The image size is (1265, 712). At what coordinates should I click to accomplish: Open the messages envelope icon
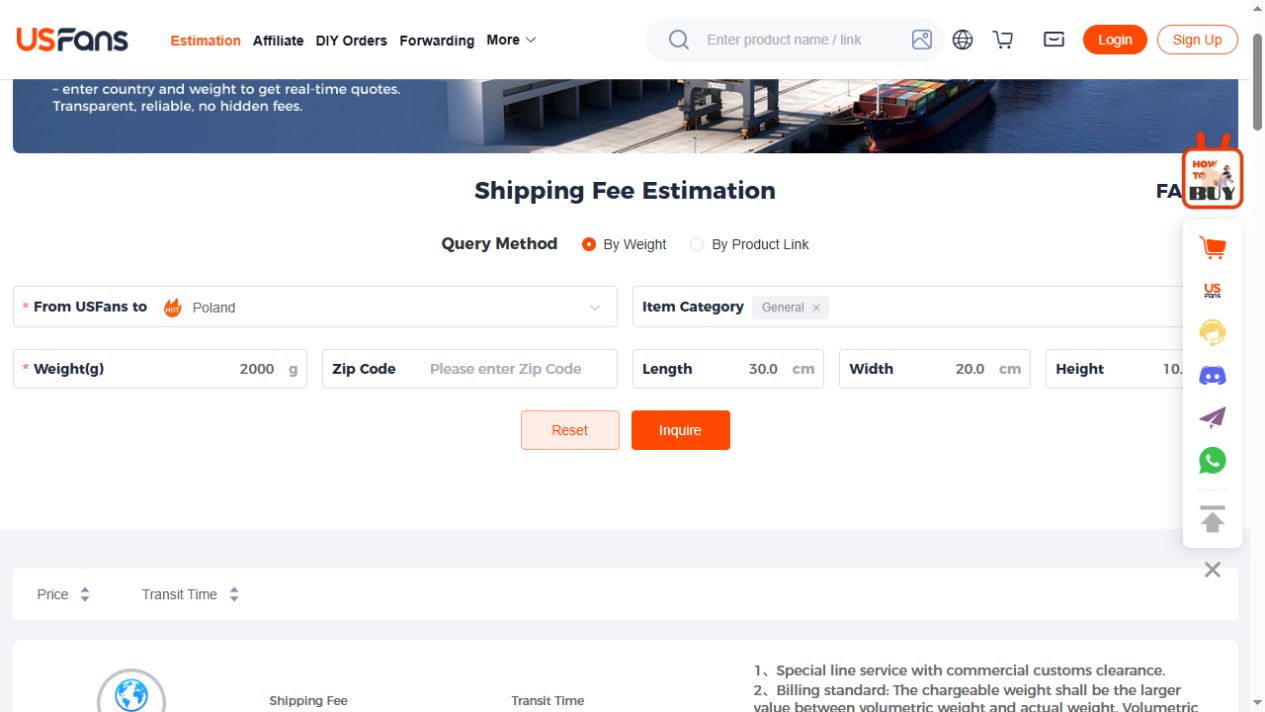coord(1054,40)
